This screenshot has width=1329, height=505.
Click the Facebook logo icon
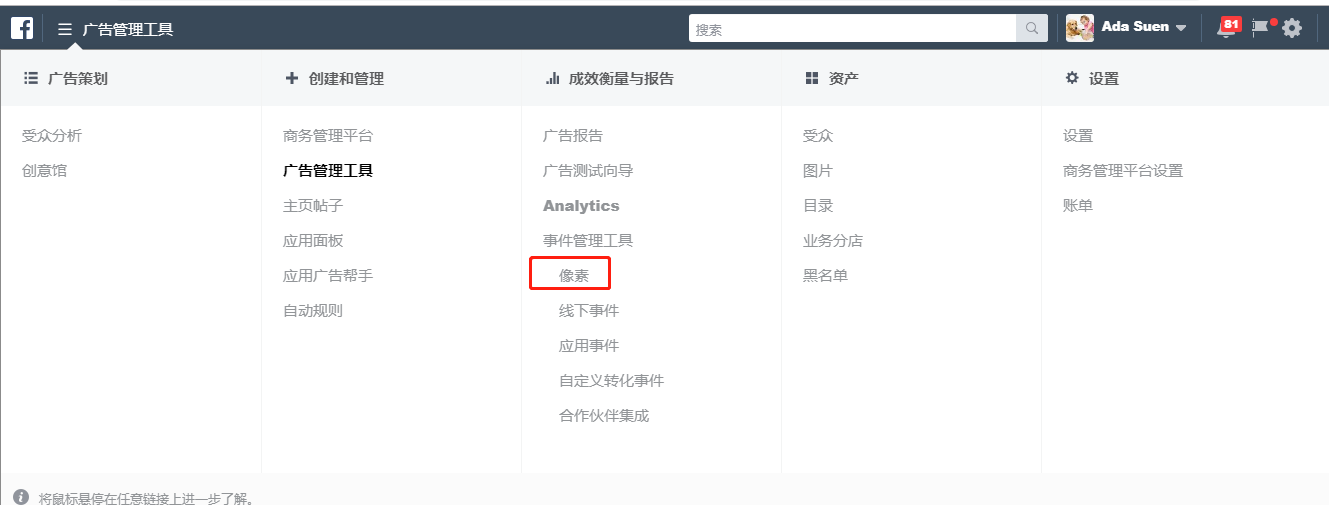tap(22, 28)
